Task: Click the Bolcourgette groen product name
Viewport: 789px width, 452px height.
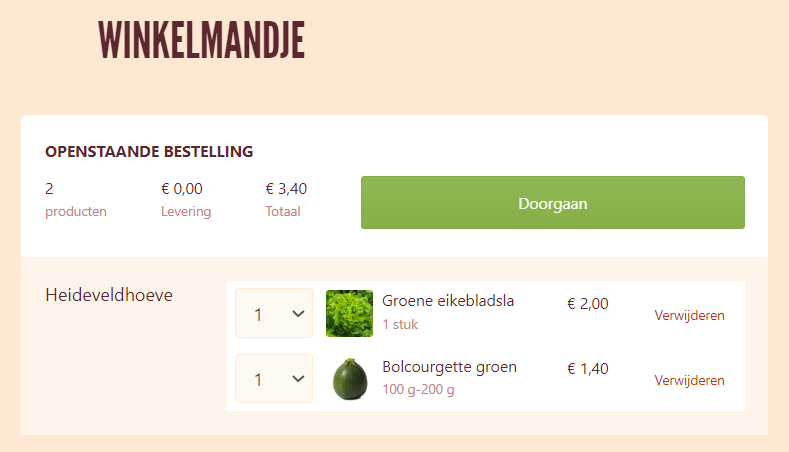Action: [x=449, y=367]
